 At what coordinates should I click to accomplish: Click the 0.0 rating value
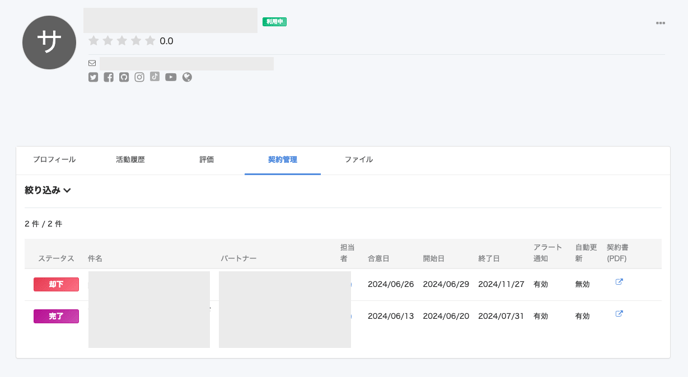pos(166,41)
